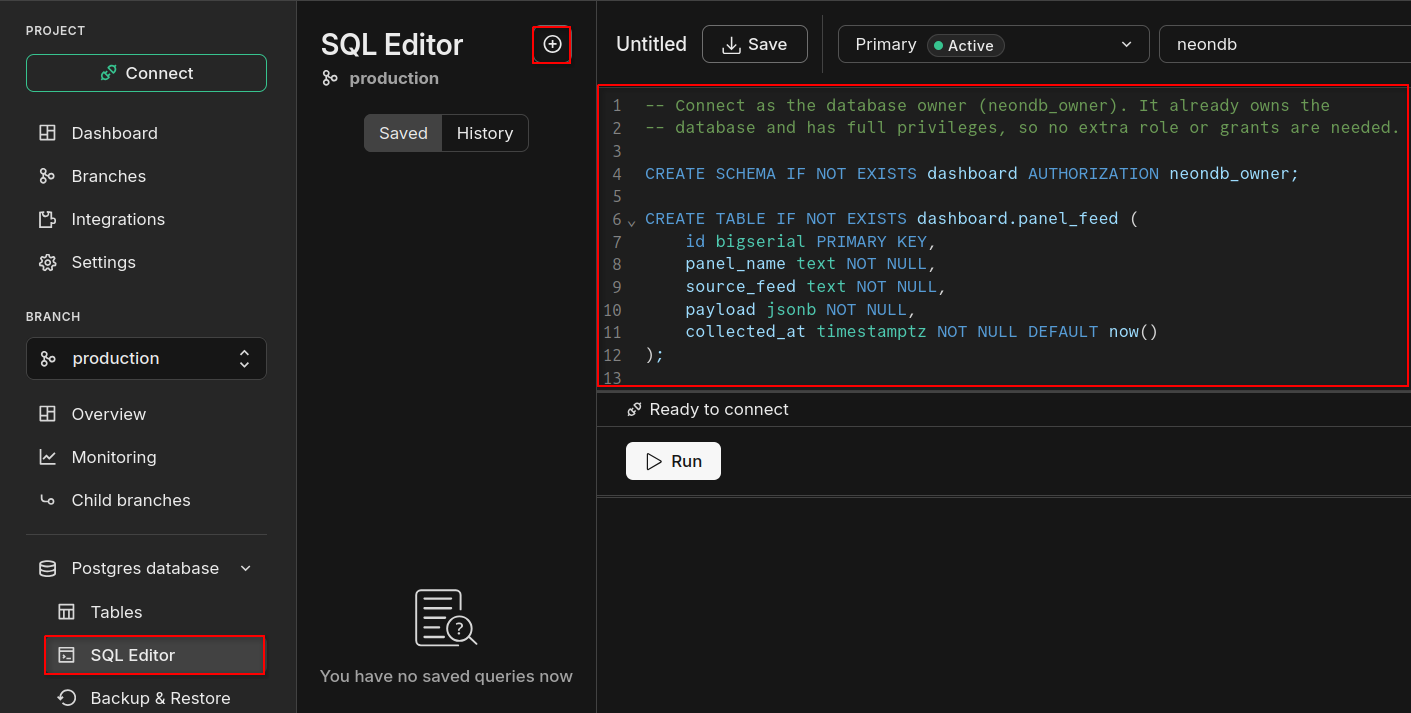This screenshot has width=1411, height=713.
Task: Click the Ready to connect status text
Action: 719,409
